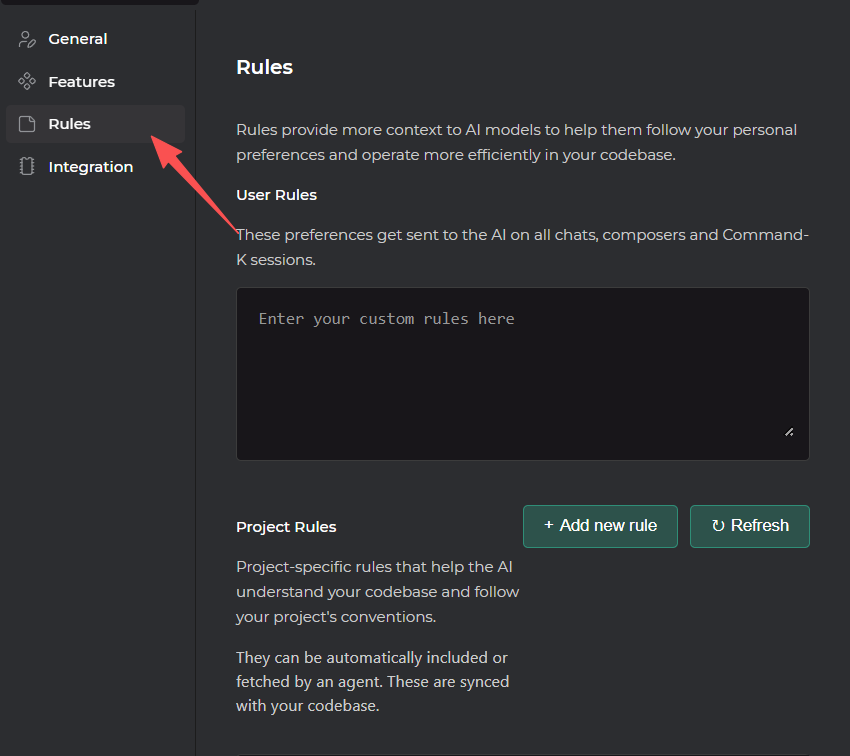
Task: Click the red arrow annotation pointing to Rules
Action: (194, 183)
